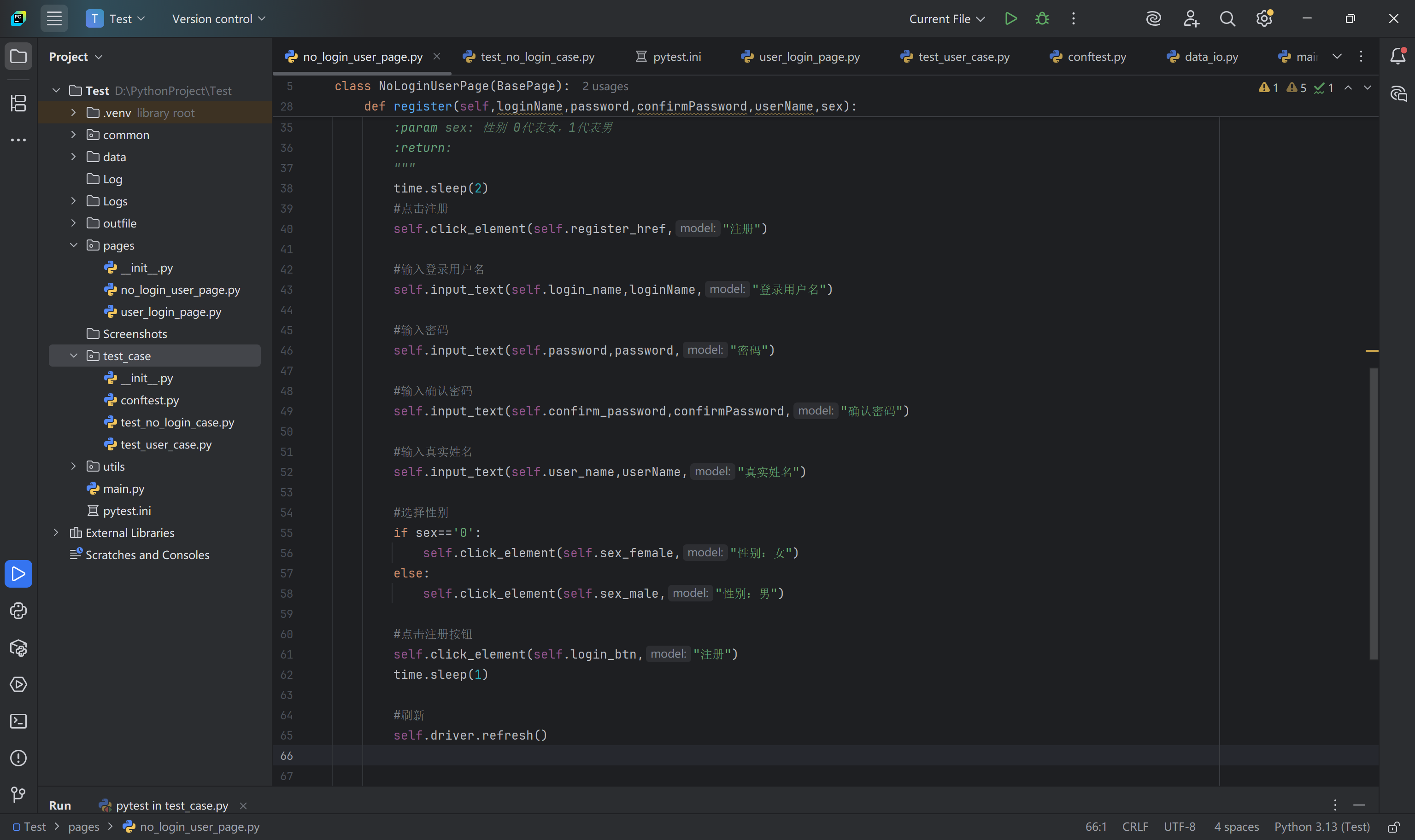The width and height of the screenshot is (1415, 840).
Task: Click the Python 3.13 (Test) interpreter widget
Action: (x=1321, y=827)
